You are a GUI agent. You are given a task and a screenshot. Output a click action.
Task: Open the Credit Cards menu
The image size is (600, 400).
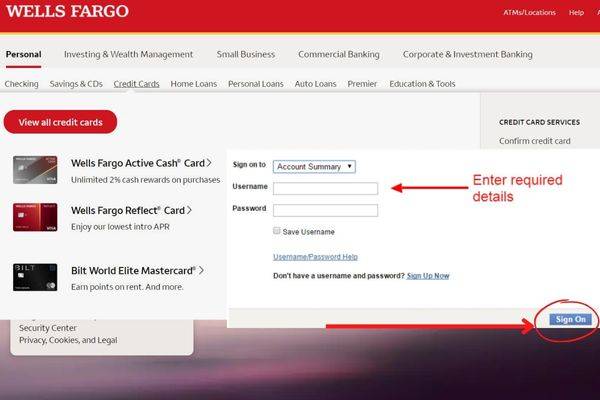coord(136,84)
